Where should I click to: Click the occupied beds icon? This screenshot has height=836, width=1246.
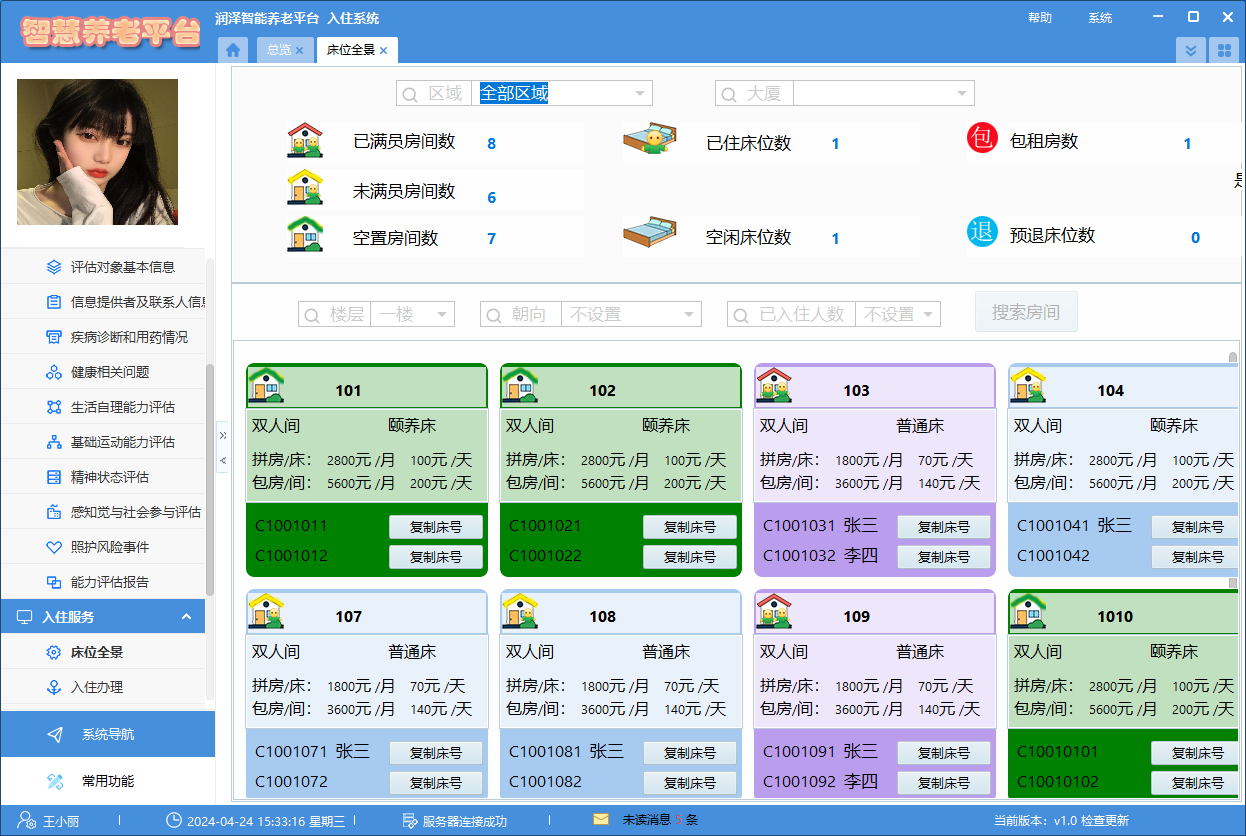tap(650, 139)
